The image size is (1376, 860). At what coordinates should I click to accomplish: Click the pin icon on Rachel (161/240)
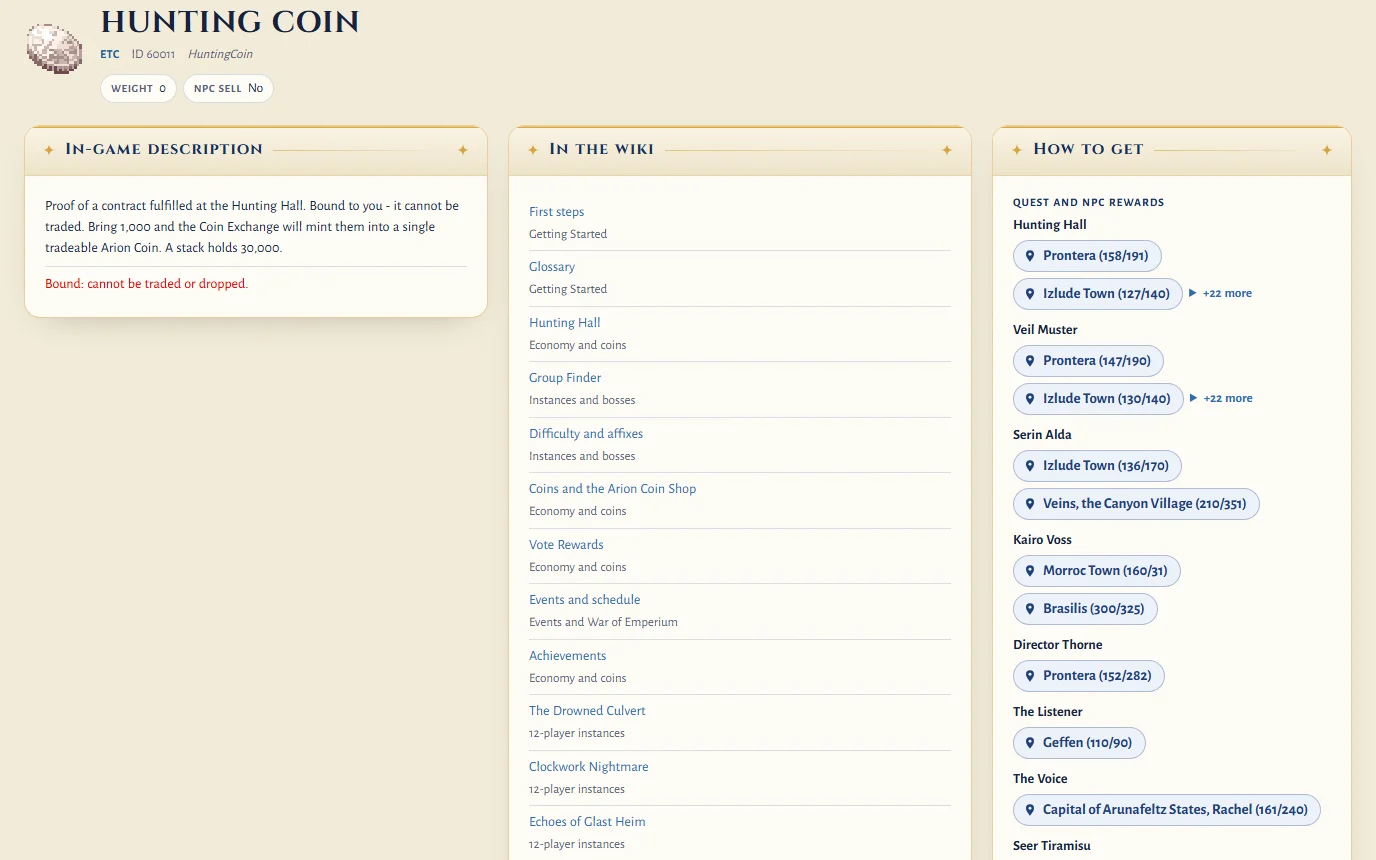[1030, 810]
